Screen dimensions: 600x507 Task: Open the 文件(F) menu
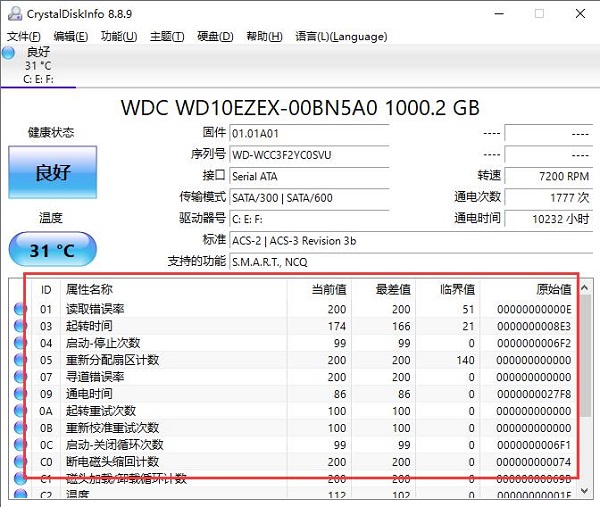[x=24, y=36]
